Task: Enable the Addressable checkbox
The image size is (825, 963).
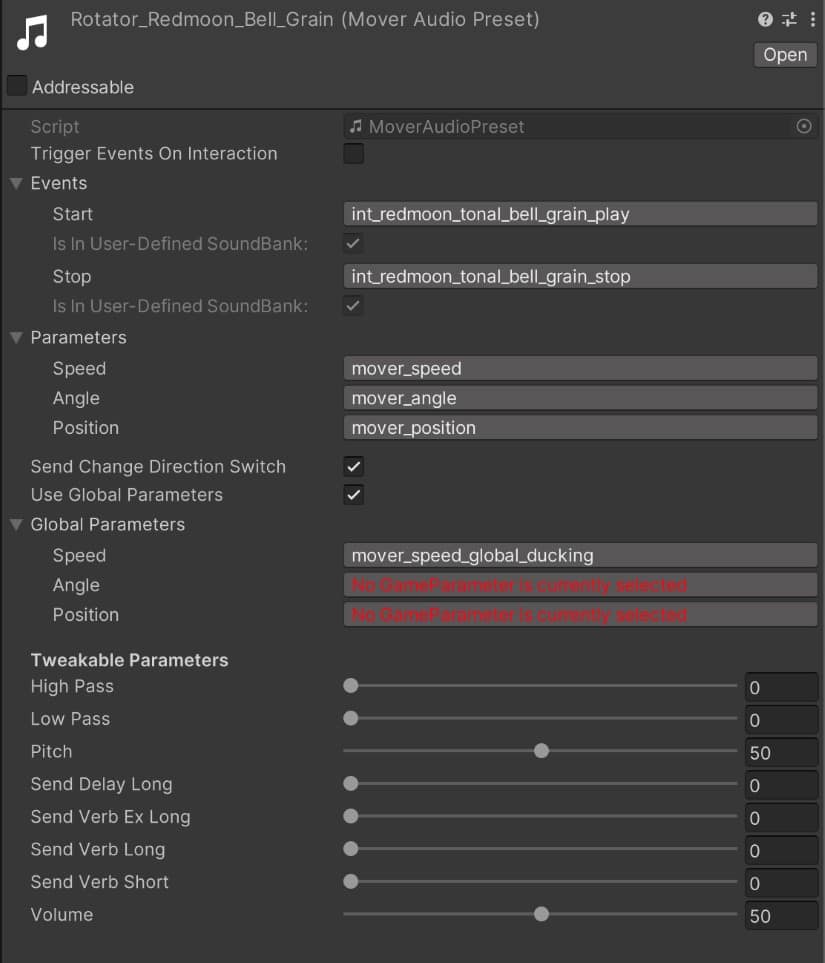Action: point(17,86)
